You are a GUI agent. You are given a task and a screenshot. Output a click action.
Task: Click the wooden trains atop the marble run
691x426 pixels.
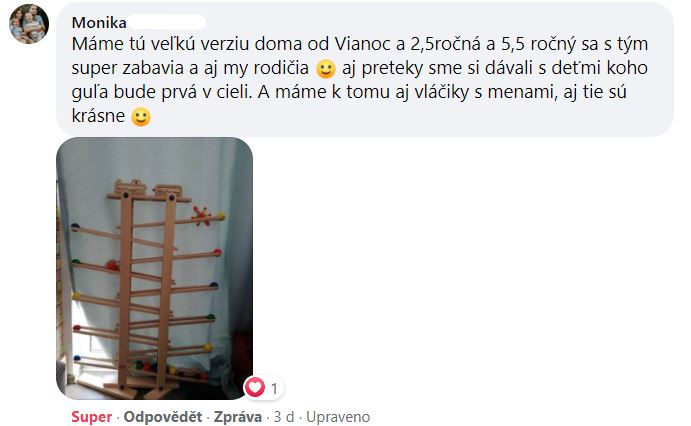[148, 189]
